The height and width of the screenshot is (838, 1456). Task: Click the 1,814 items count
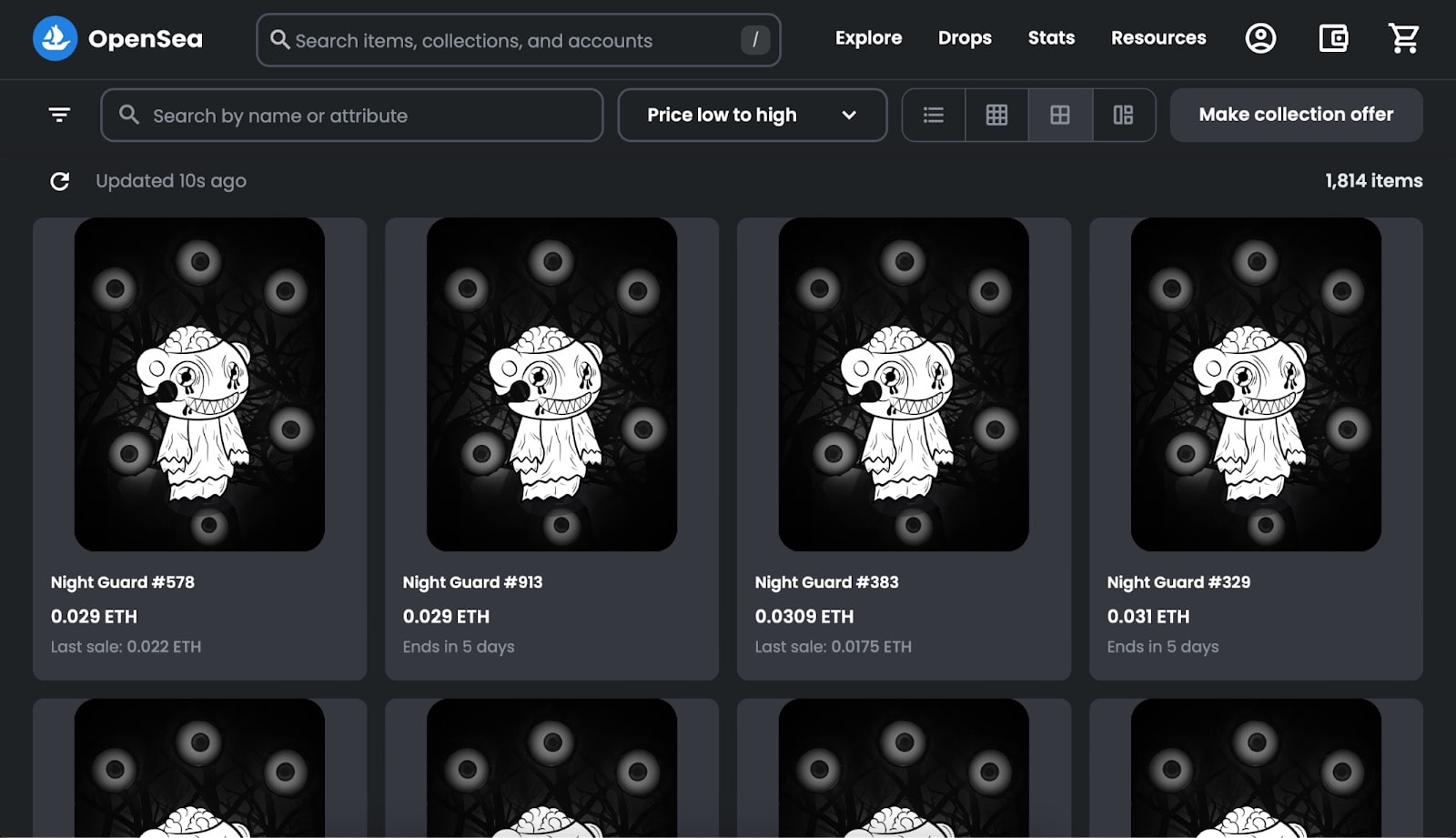click(1374, 181)
